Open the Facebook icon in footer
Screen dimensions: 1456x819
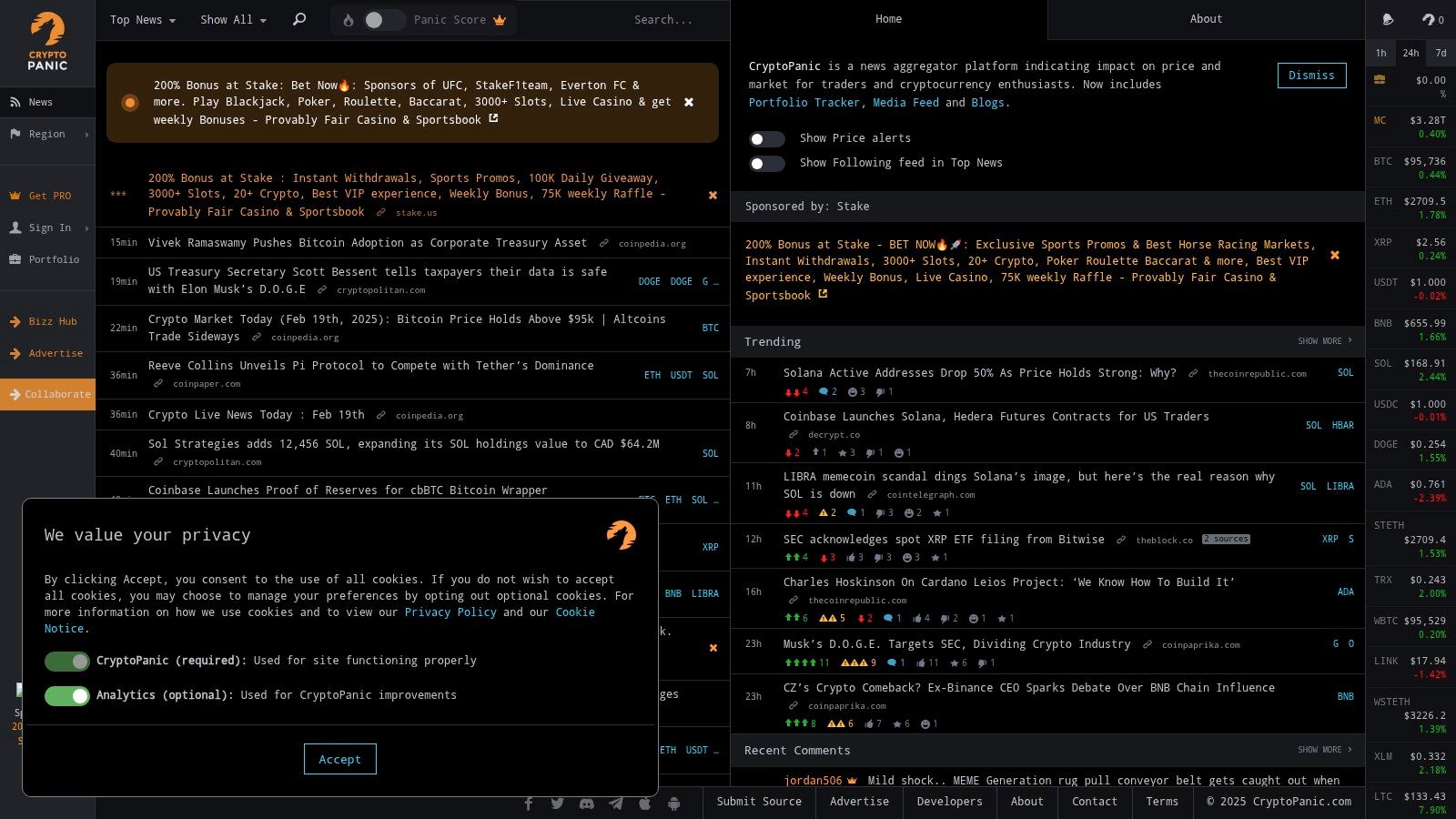[x=529, y=803]
